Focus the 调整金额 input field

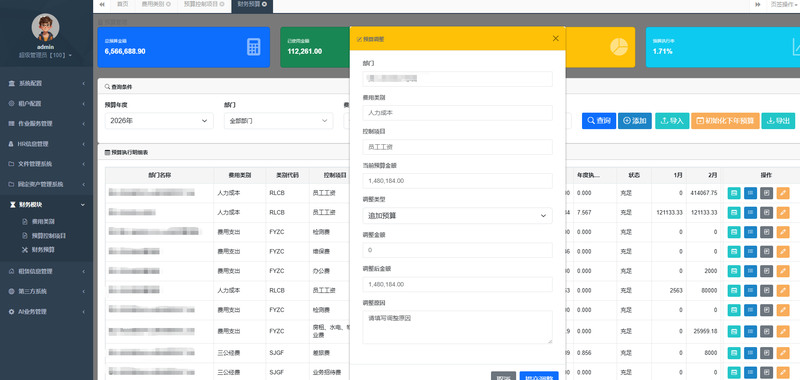[x=457, y=250]
